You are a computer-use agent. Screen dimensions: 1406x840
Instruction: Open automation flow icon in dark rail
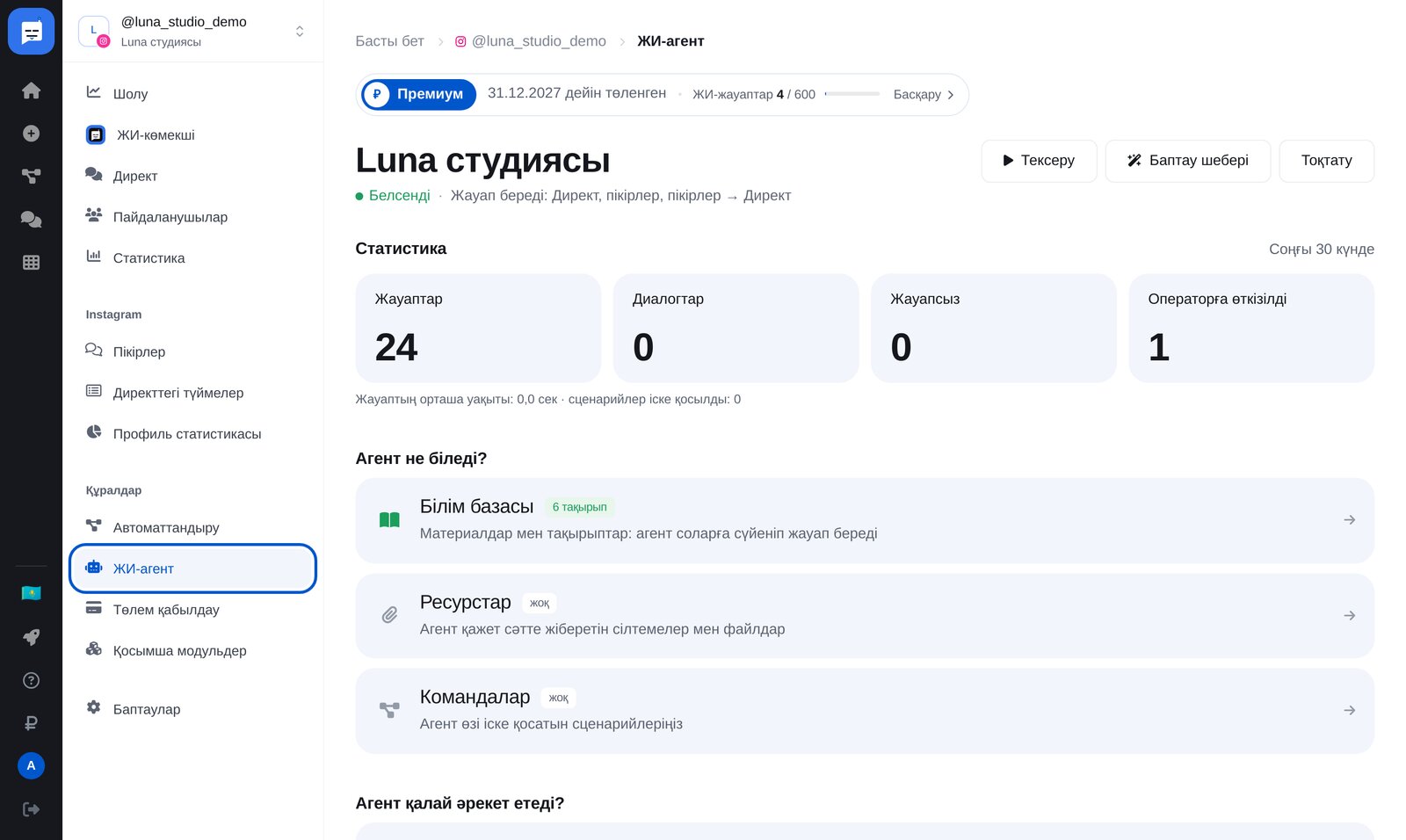(31, 176)
